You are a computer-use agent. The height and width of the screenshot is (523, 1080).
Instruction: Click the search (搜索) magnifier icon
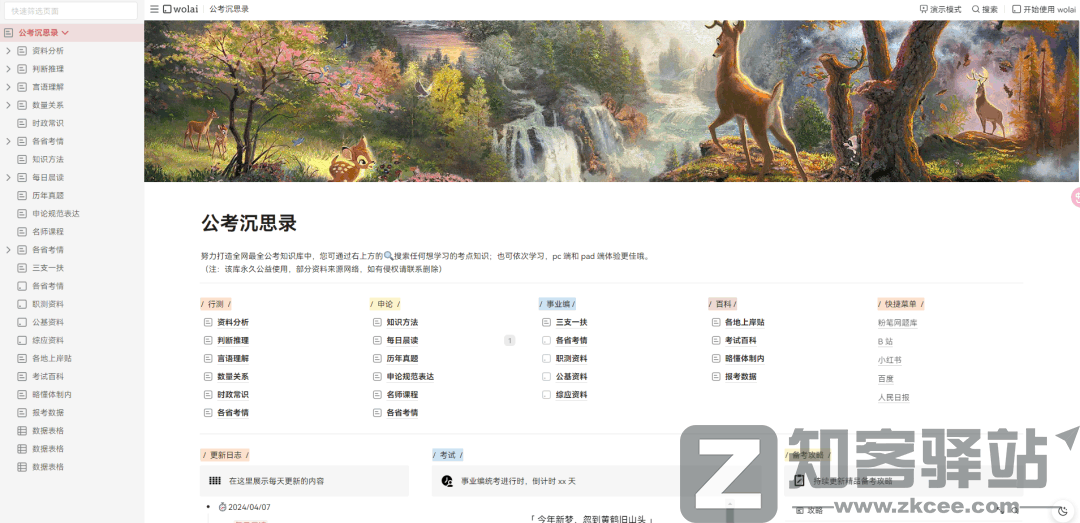click(976, 9)
